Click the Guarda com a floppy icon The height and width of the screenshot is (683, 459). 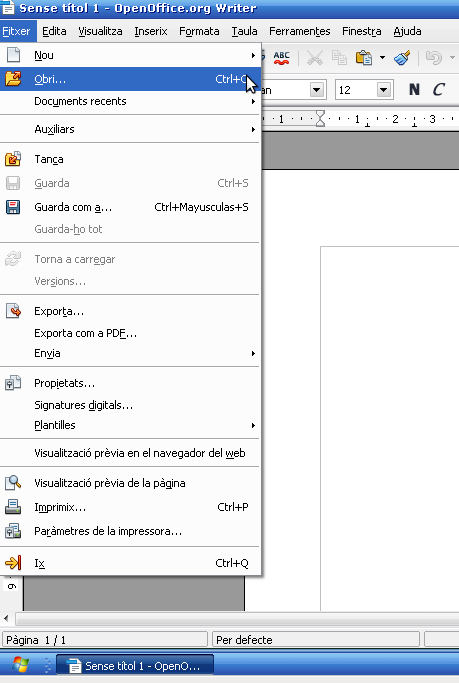coord(13,207)
